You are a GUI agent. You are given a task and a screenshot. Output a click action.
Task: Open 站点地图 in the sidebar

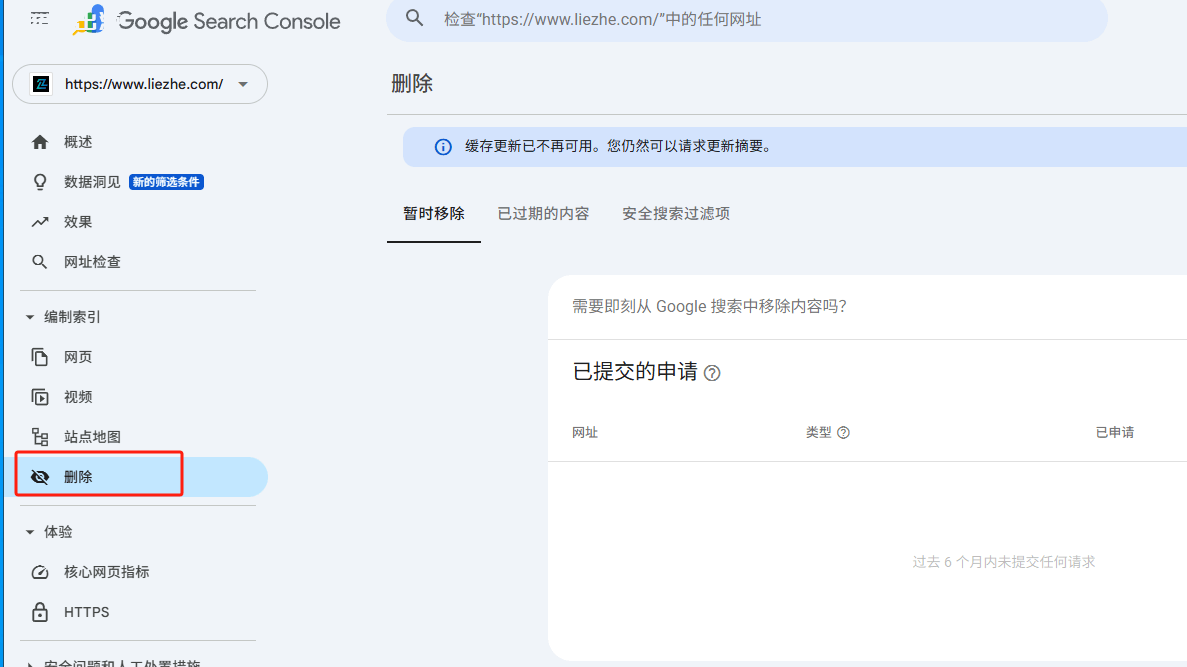(x=92, y=437)
